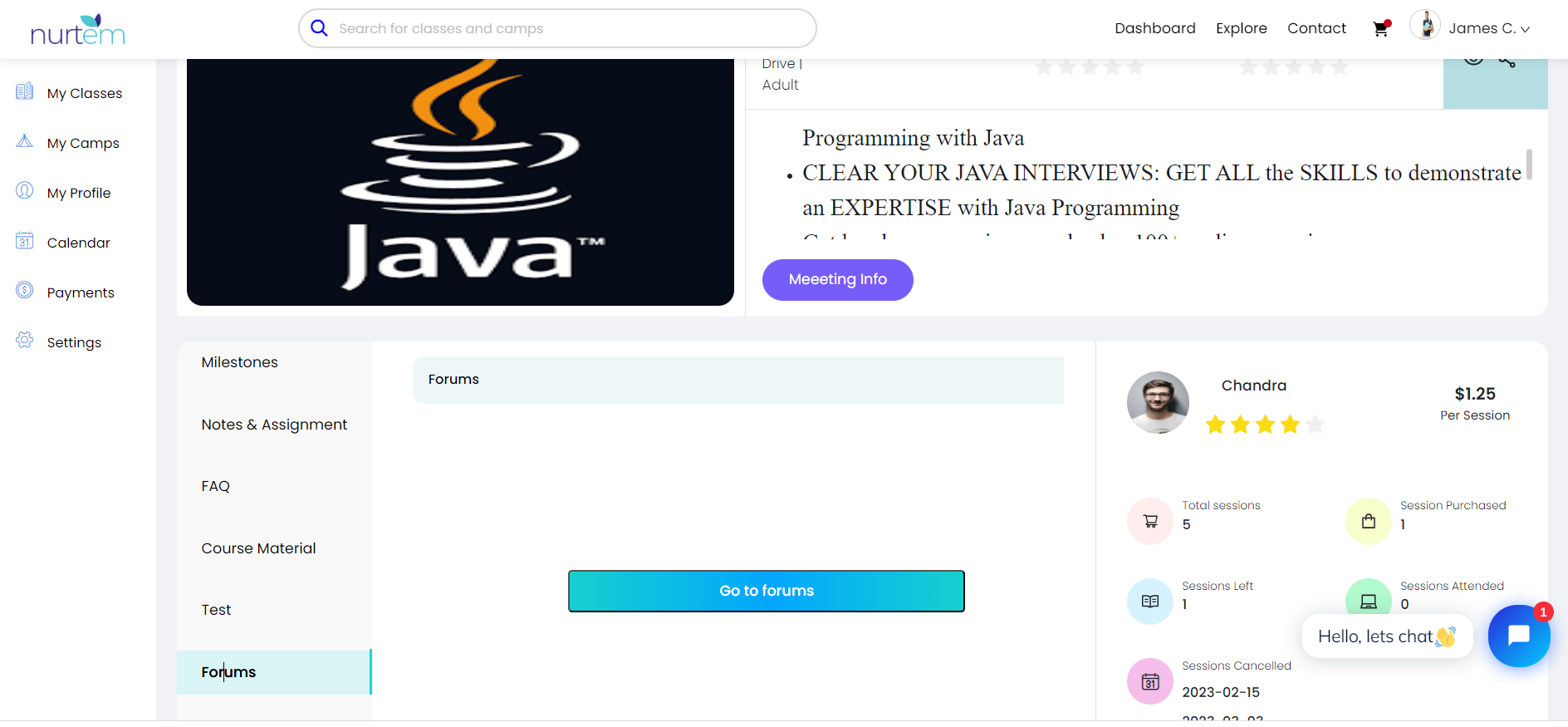The width and height of the screenshot is (1568, 727).
Task: Open the Notes & Assignment tab
Action: (274, 425)
